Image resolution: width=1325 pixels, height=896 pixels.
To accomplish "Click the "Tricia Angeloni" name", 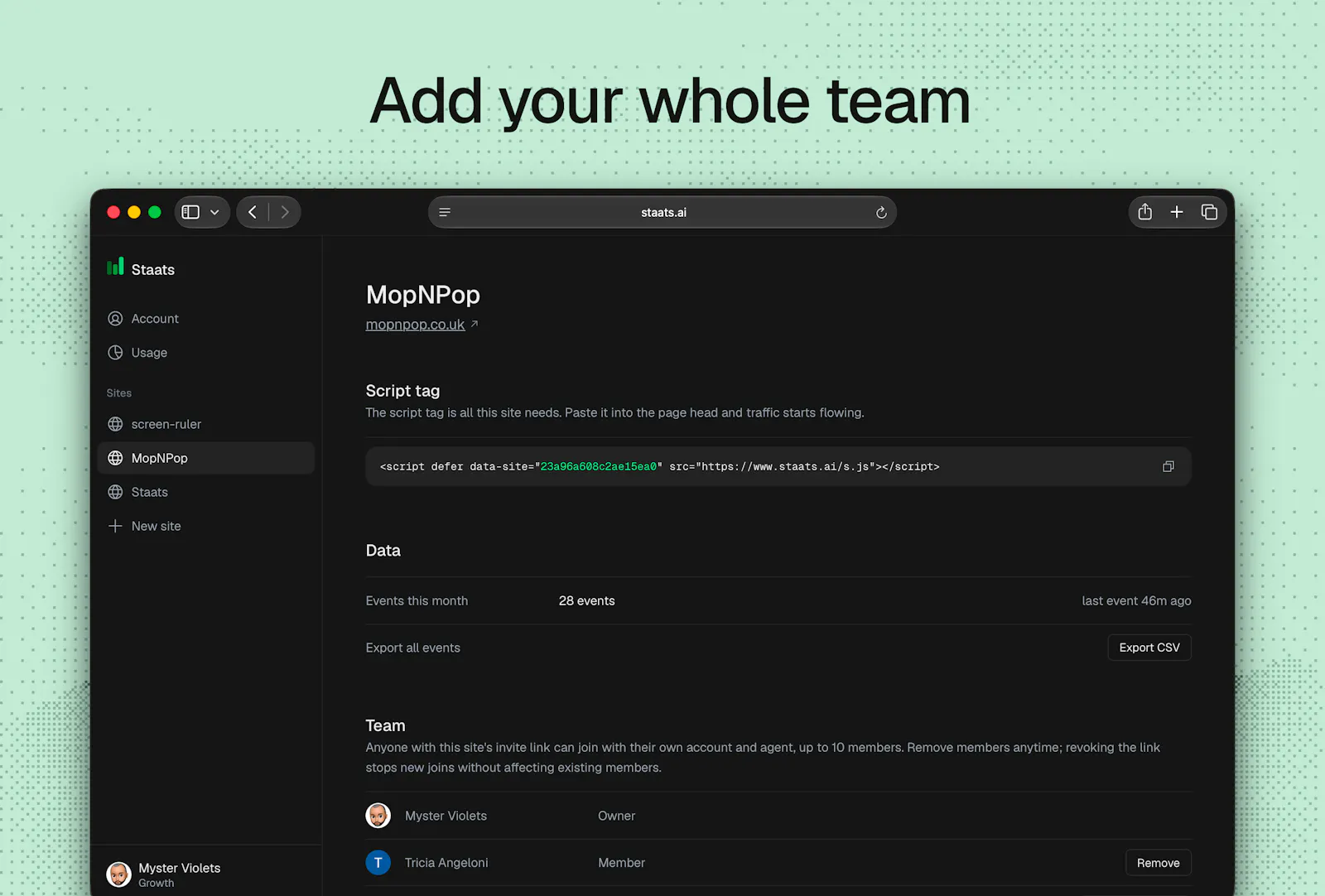I will (x=446, y=863).
